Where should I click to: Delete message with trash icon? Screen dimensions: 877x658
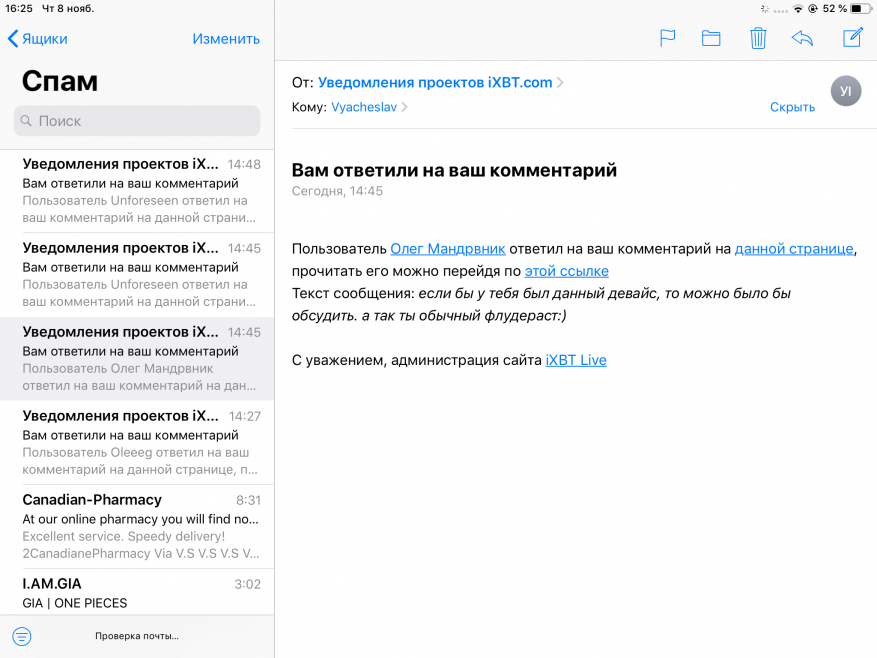point(758,38)
